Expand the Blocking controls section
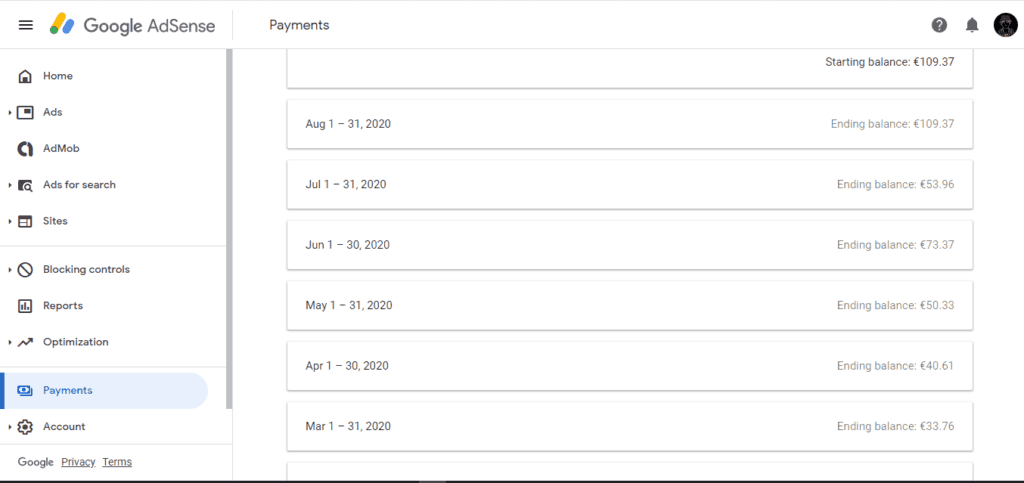The image size is (1024, 483). [10, 270]
